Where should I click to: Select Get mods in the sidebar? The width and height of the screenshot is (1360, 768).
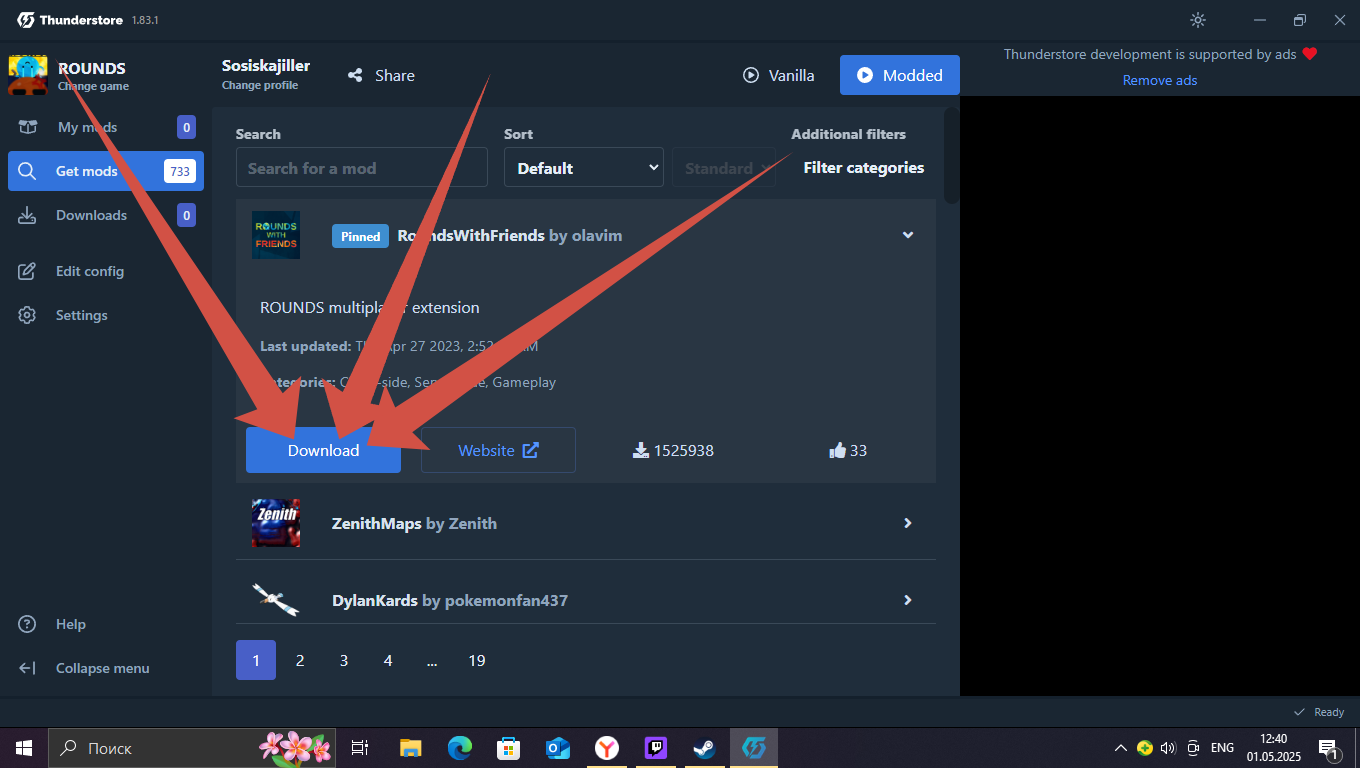coord(105,171)
